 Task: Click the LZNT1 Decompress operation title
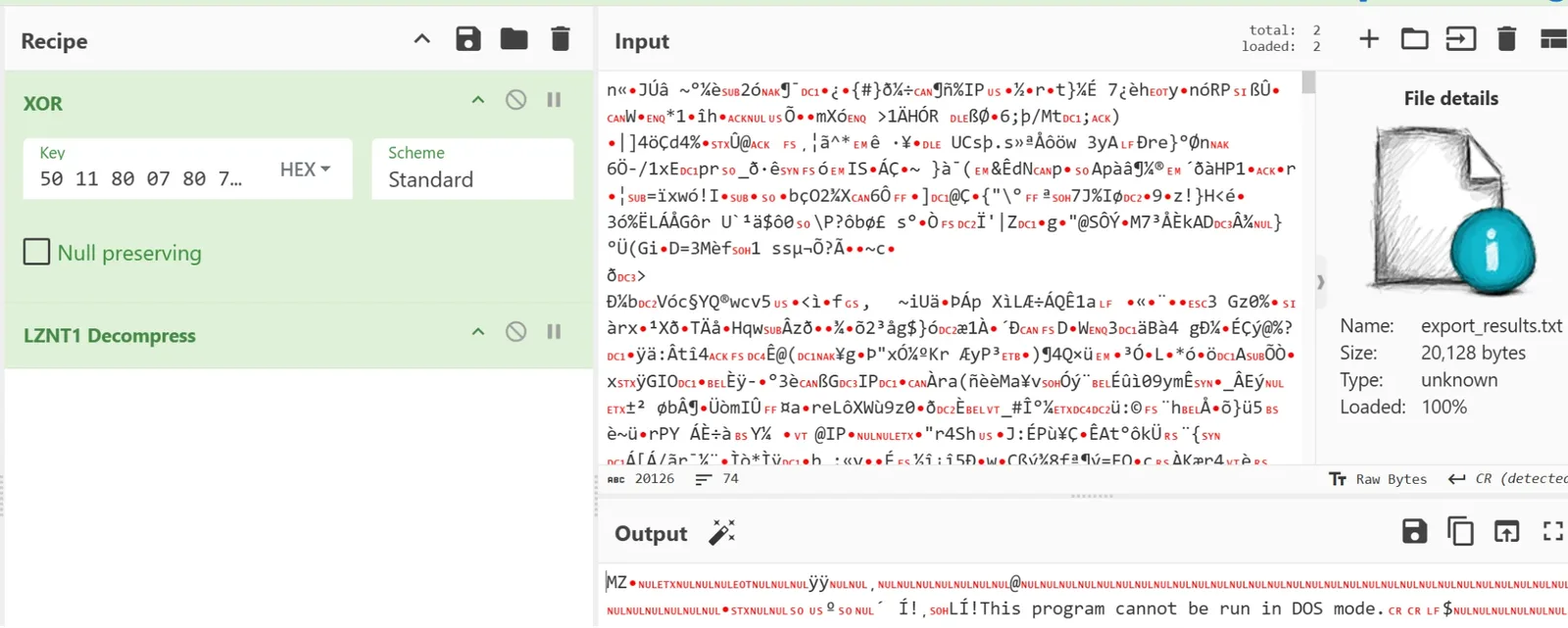pyautogui.click(x=110, y=336)
